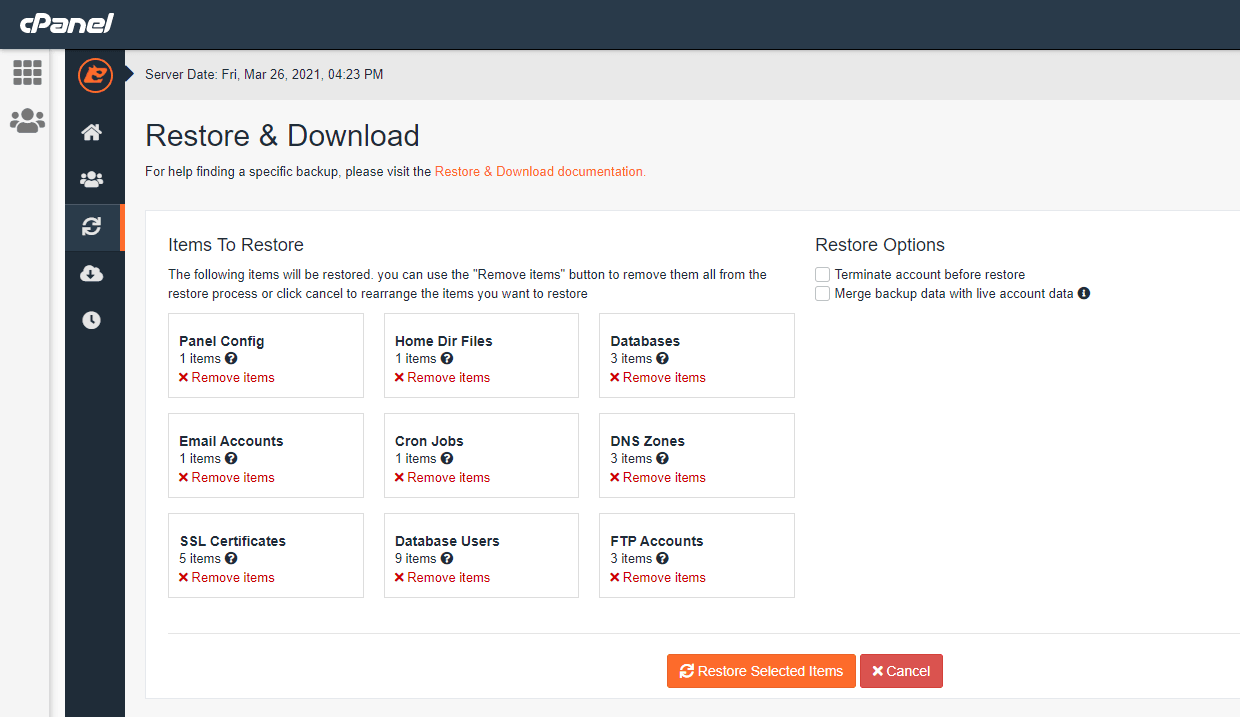Show help for Email Accounts items count
1240x717 pixels.
pos(231,459)
